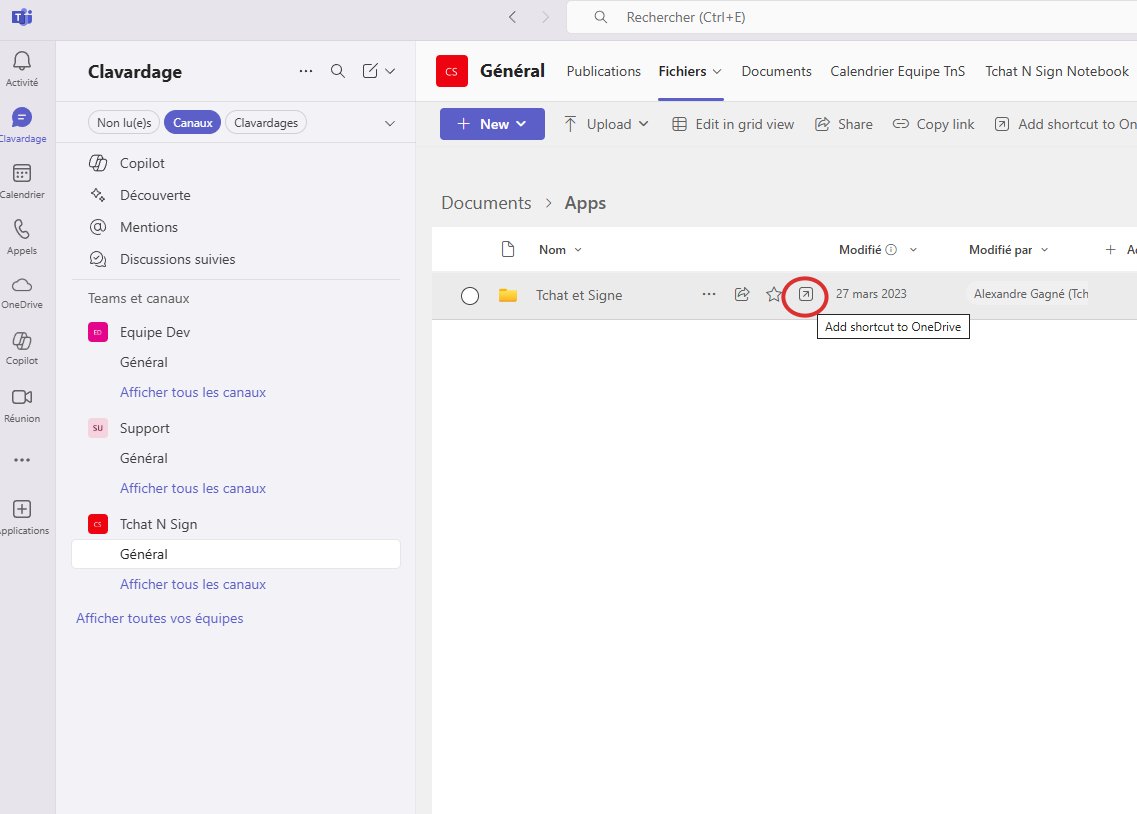Open Clavardage in the left rail
This screenshot has height=814, width=1137.
pos(22,125)
